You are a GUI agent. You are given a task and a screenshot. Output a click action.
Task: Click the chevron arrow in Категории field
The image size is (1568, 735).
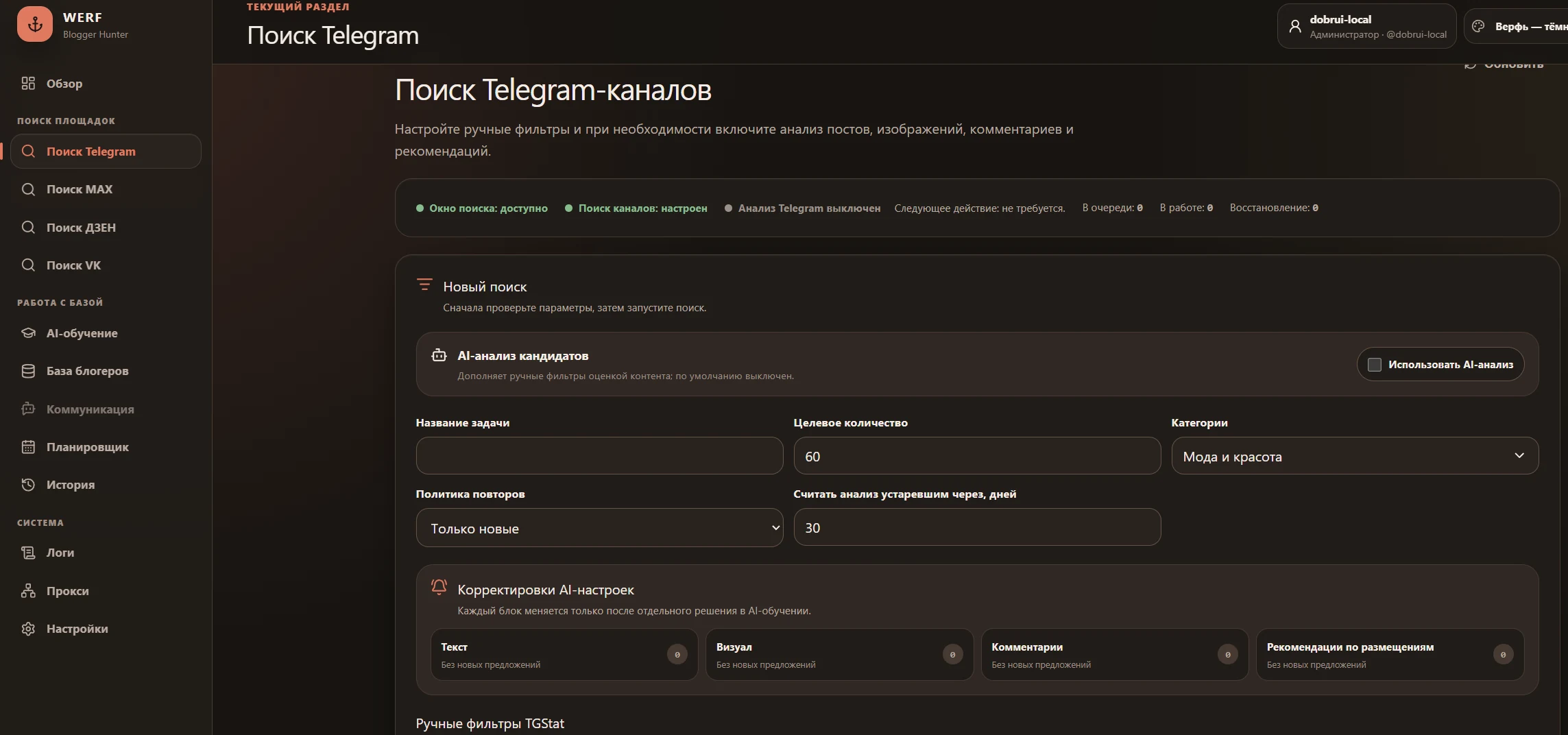click(1519, 456)
